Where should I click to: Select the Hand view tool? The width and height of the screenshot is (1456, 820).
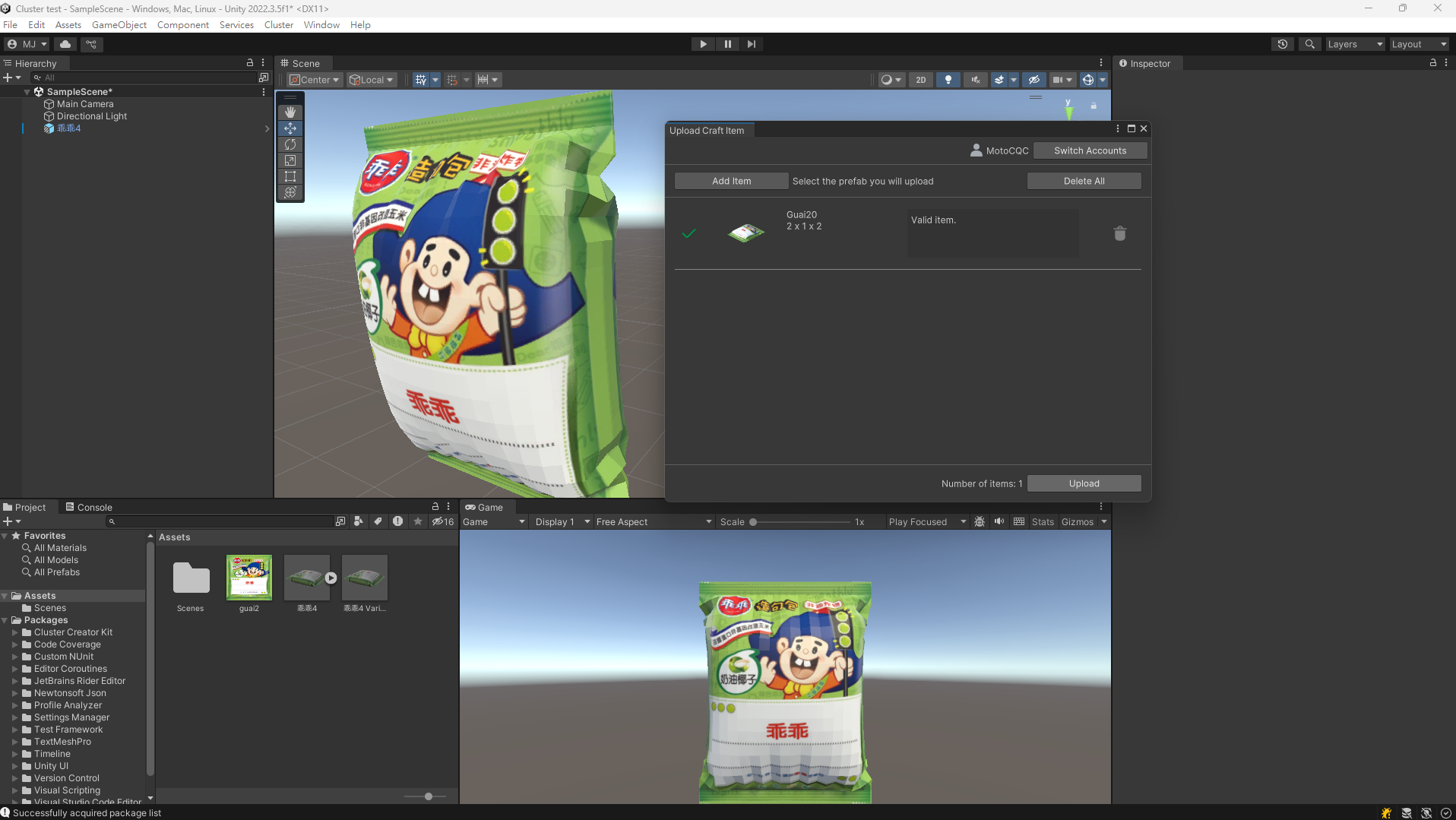[290, 112]
